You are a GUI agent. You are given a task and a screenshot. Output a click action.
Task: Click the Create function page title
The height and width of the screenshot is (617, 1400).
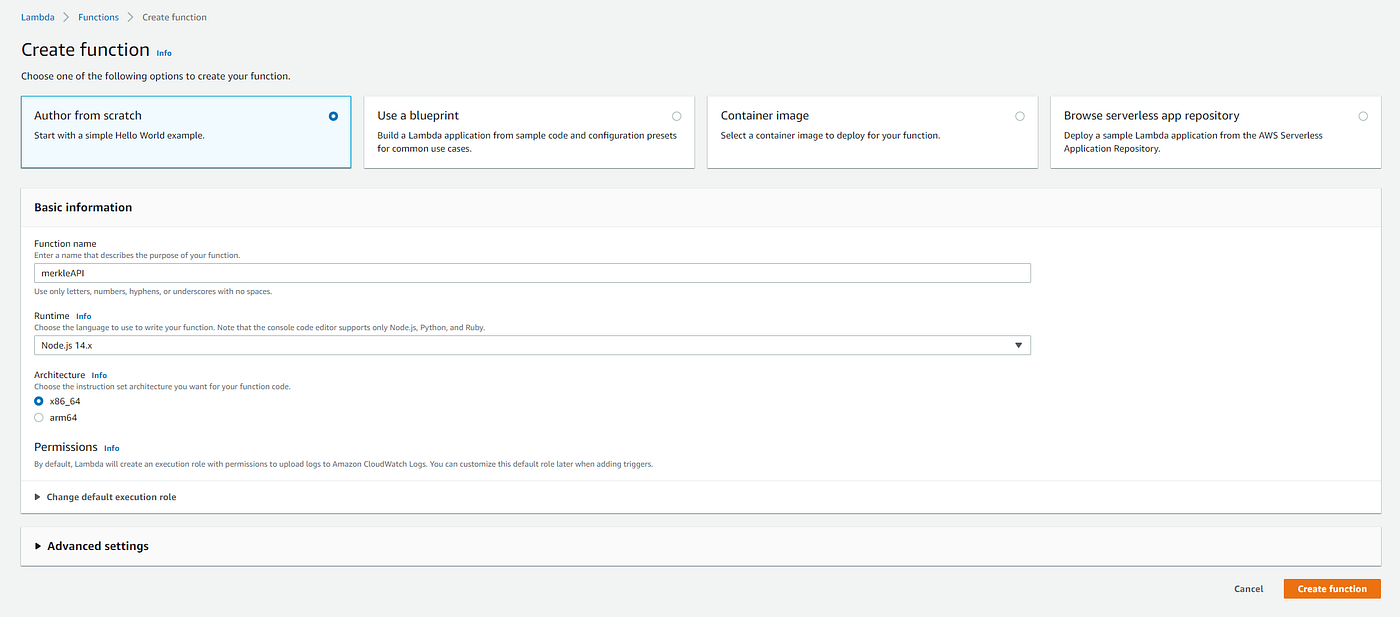click(85, 50)
